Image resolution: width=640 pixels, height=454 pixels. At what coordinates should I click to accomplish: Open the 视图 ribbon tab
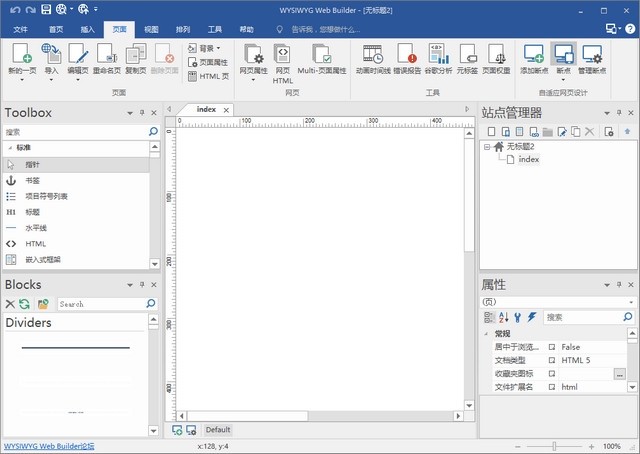pyautogui.click(x=151, y=30)
